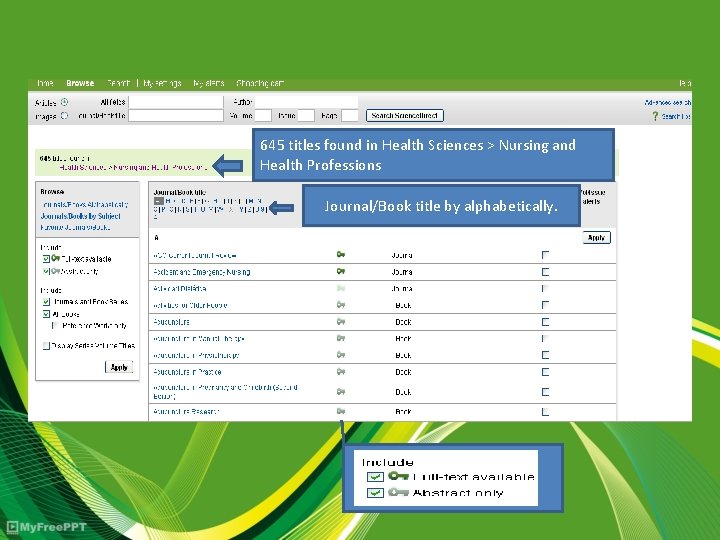Tick alert checkbox for Activities for Older People
The width and height of the screenshot is (720, 540).
tap(545, 305)
